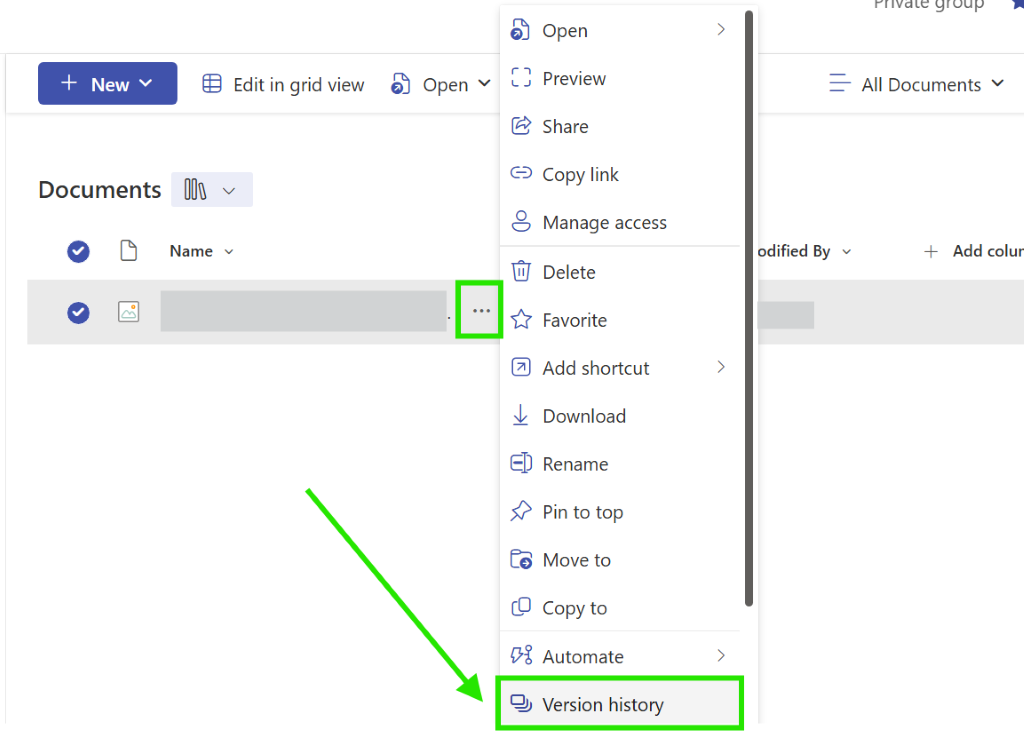The width and height of the screenshot is (1024, 731).
Task: Choose Copy link in the menu
Action: click(620, 174)
